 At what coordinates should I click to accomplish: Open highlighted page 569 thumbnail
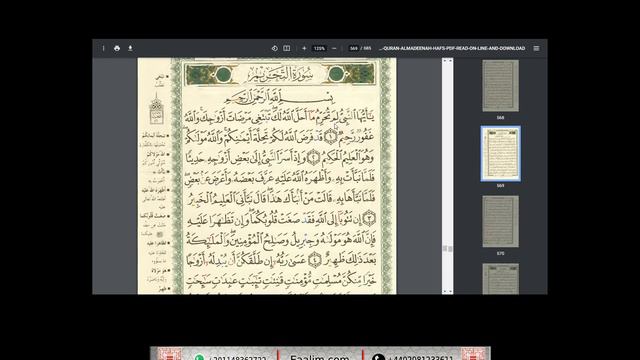500,153
